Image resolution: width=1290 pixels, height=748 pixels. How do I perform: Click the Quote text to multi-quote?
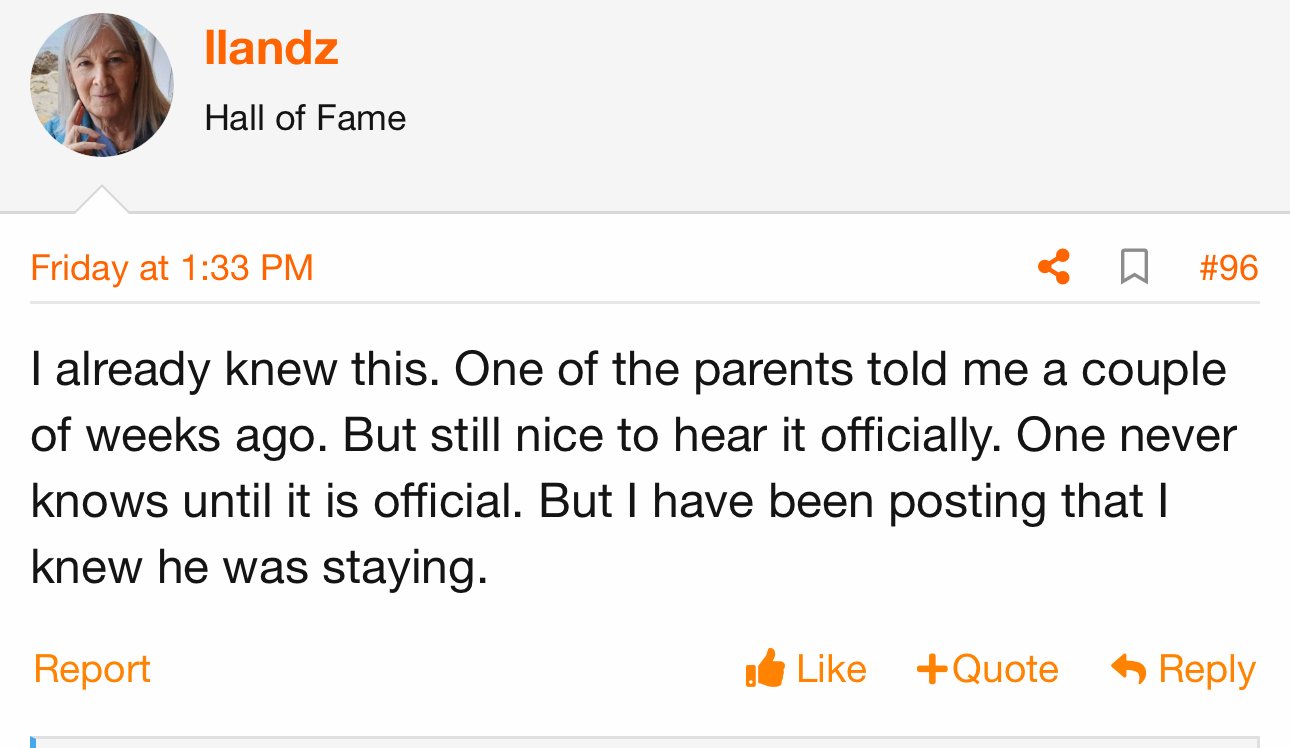coord(1005,669)
